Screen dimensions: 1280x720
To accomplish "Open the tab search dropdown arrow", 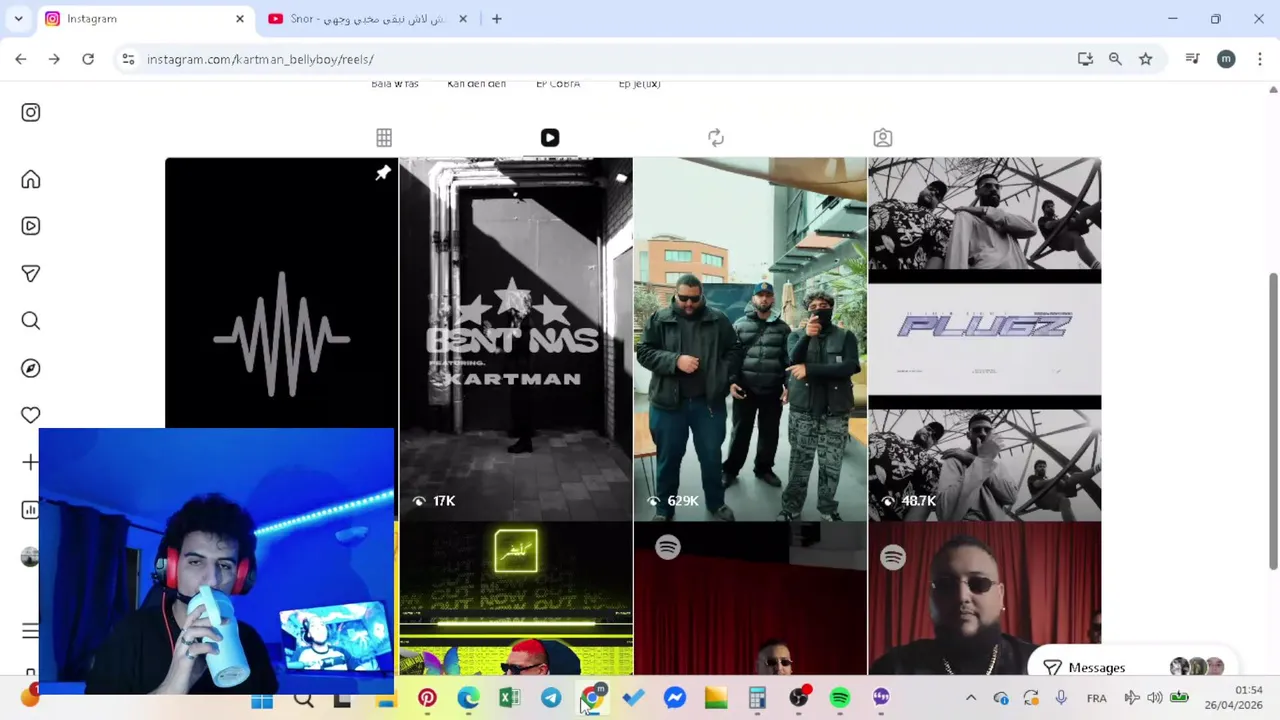I will (x=18, y=19).
